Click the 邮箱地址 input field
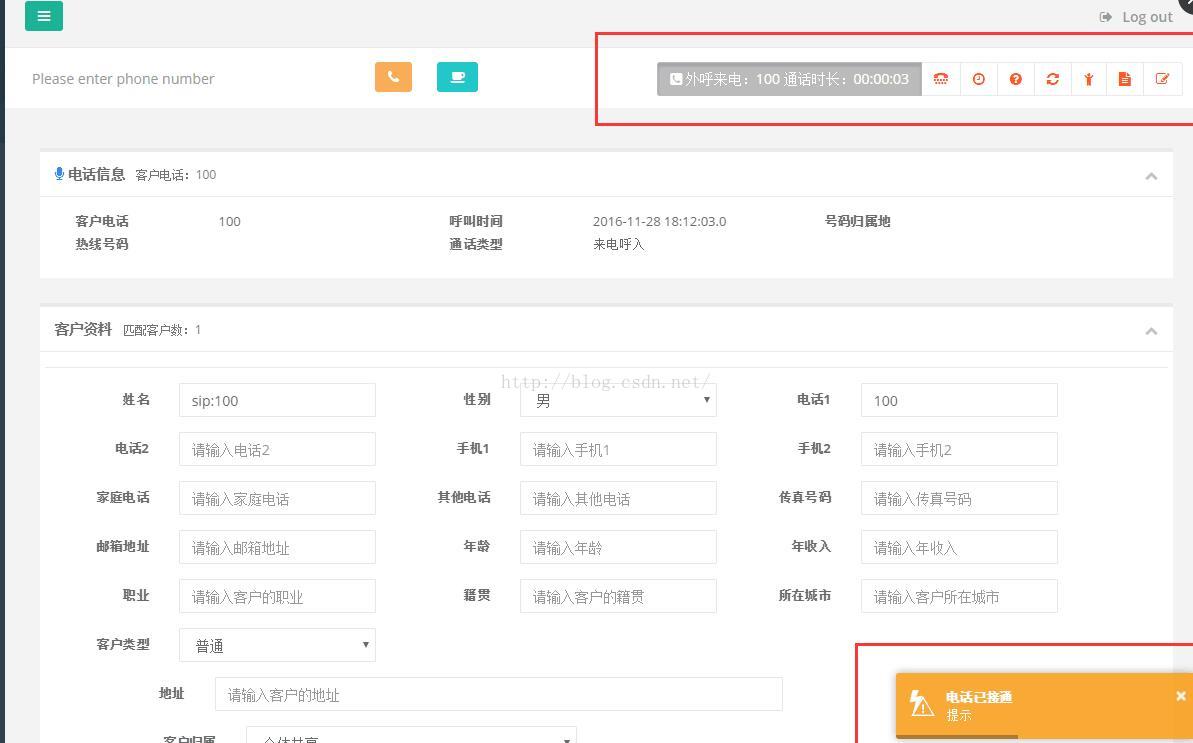Viewport: 1193px width, 743px height. [x=277, y=547]
